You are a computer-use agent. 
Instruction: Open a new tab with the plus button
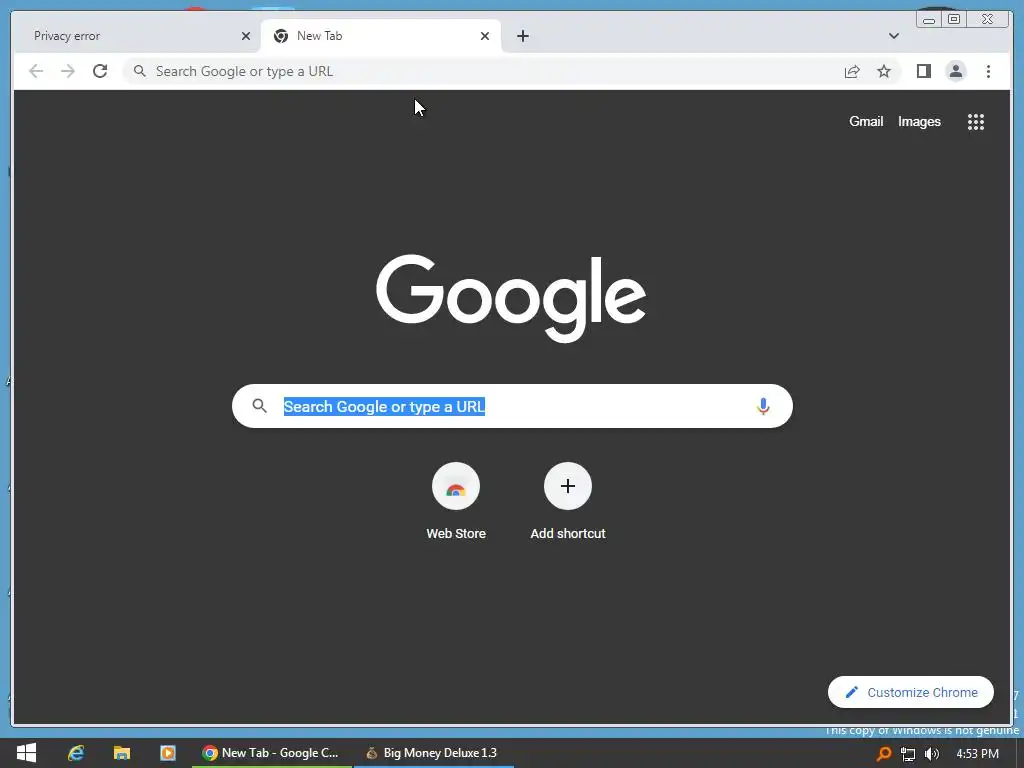coord(522,36)
